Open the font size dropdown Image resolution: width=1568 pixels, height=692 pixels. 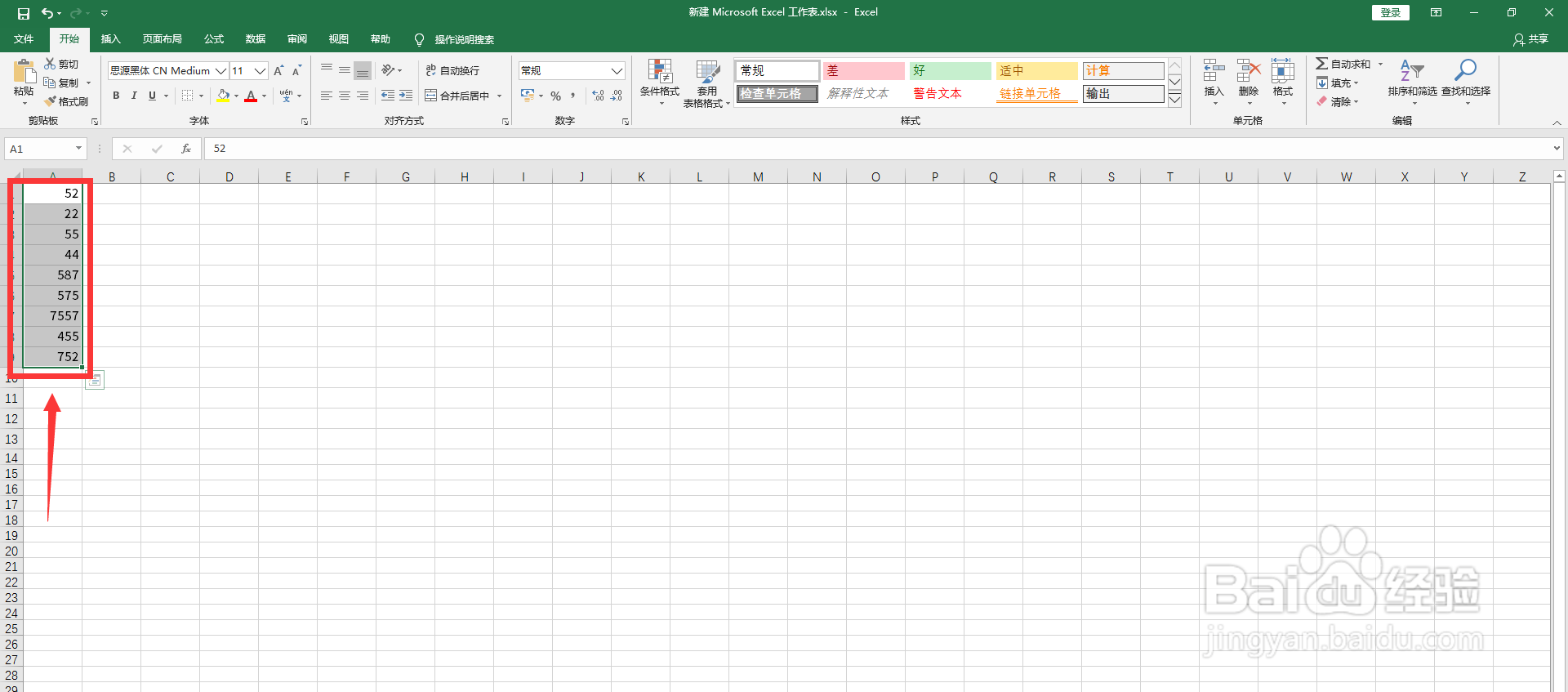point(261,71)
